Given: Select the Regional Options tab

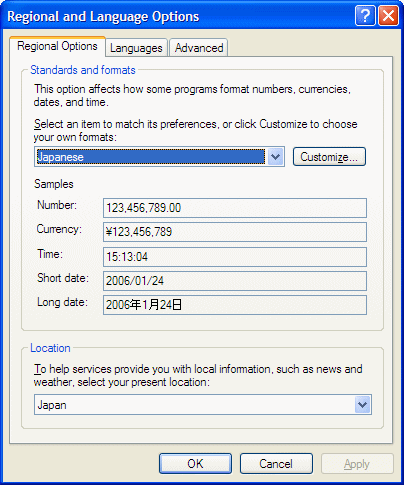Looking at the screenshot, I should [x=57, y=46].
